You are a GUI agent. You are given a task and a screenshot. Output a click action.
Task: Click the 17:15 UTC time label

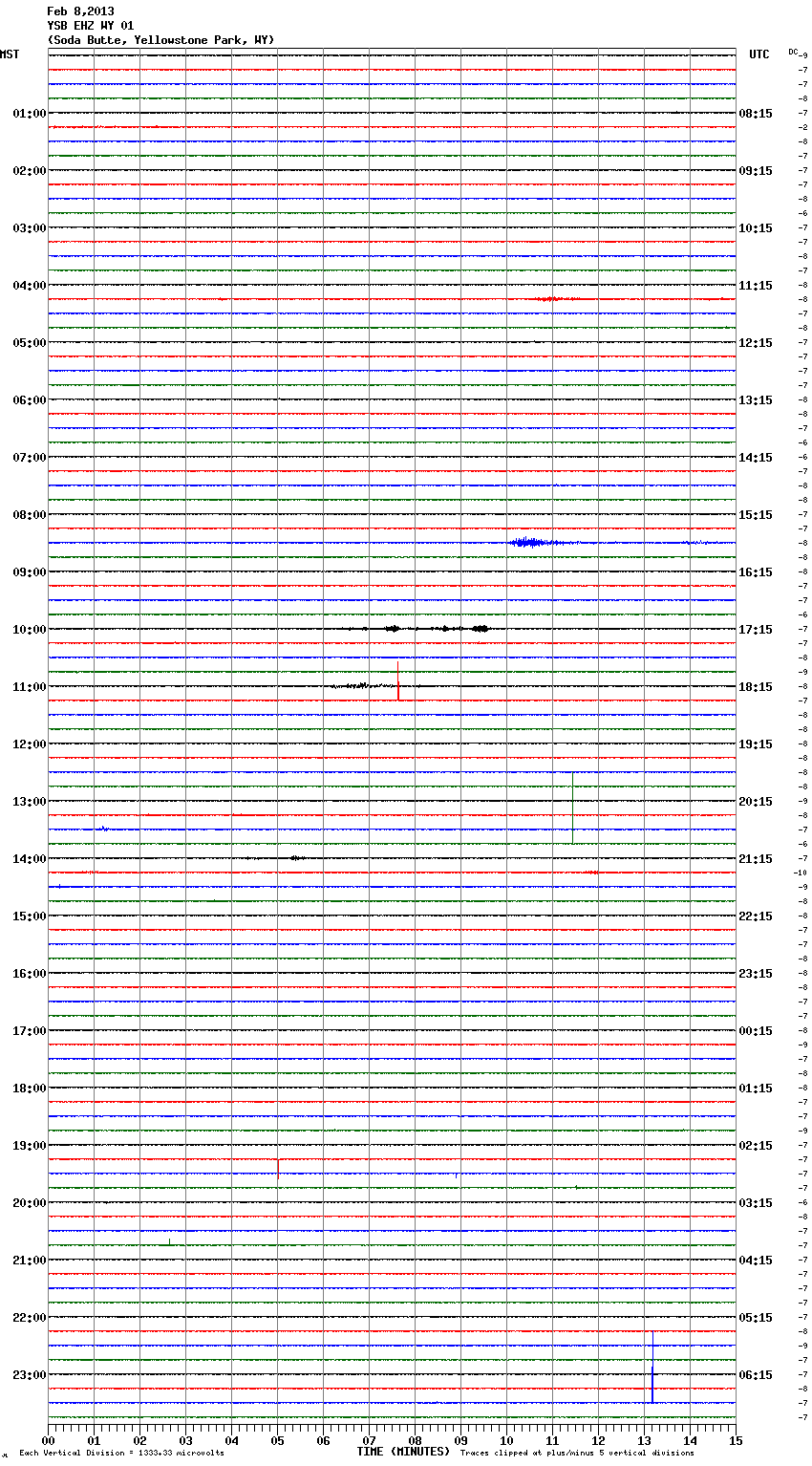(x=756, y=630)
